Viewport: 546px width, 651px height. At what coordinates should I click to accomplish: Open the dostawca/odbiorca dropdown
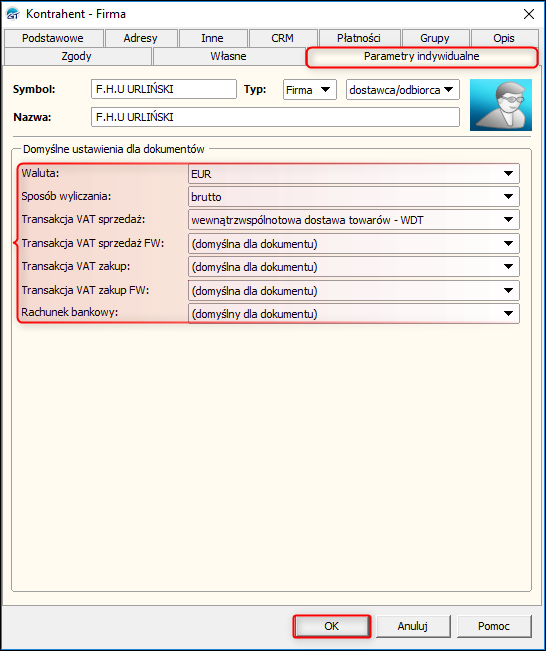tap(403, 90)
